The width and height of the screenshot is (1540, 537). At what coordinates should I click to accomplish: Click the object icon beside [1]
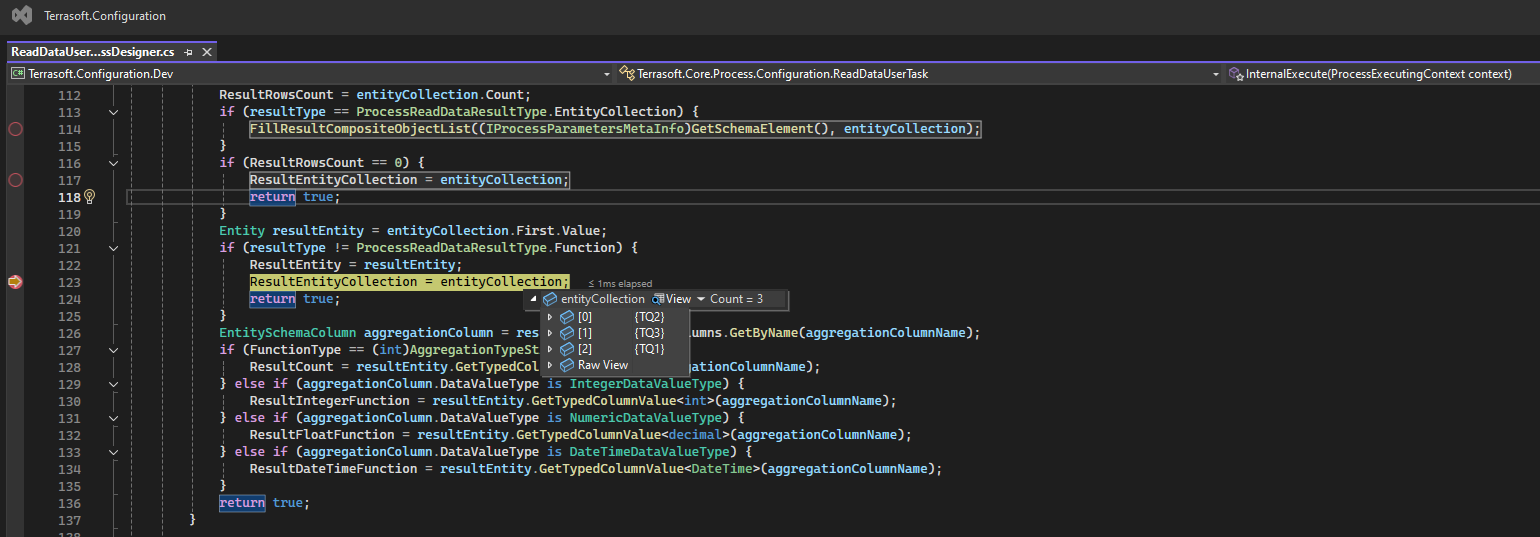pyautogui.click(x=567, y=333)
